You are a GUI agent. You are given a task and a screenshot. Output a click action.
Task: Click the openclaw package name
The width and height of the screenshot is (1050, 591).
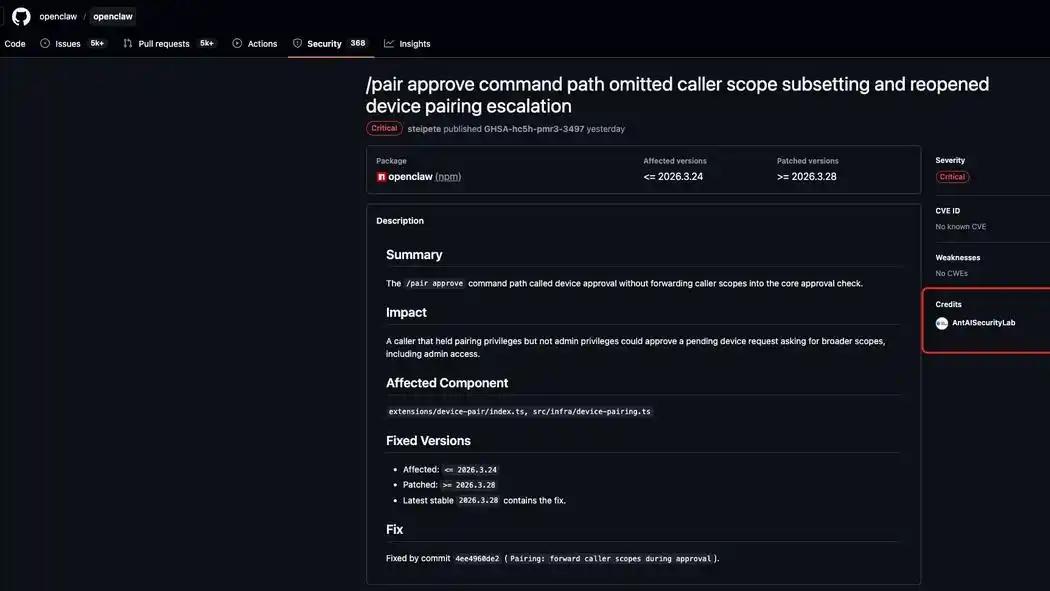click(x=410, y=177)
